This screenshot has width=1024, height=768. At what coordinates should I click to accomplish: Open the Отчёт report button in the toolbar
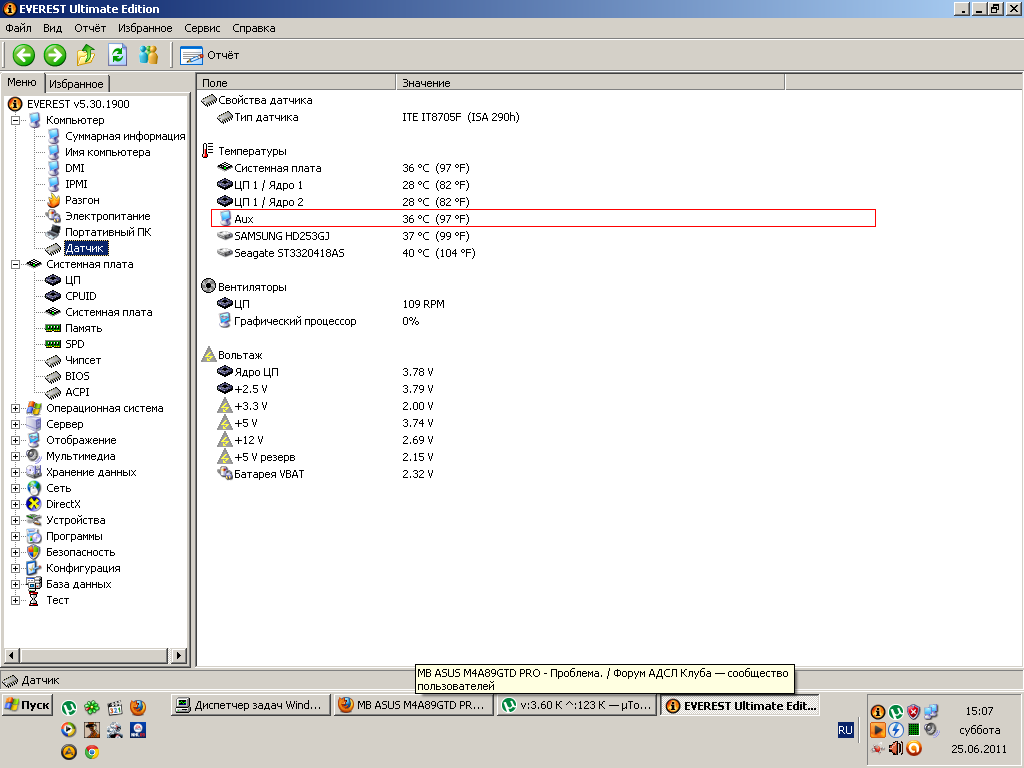coord(210,56)
